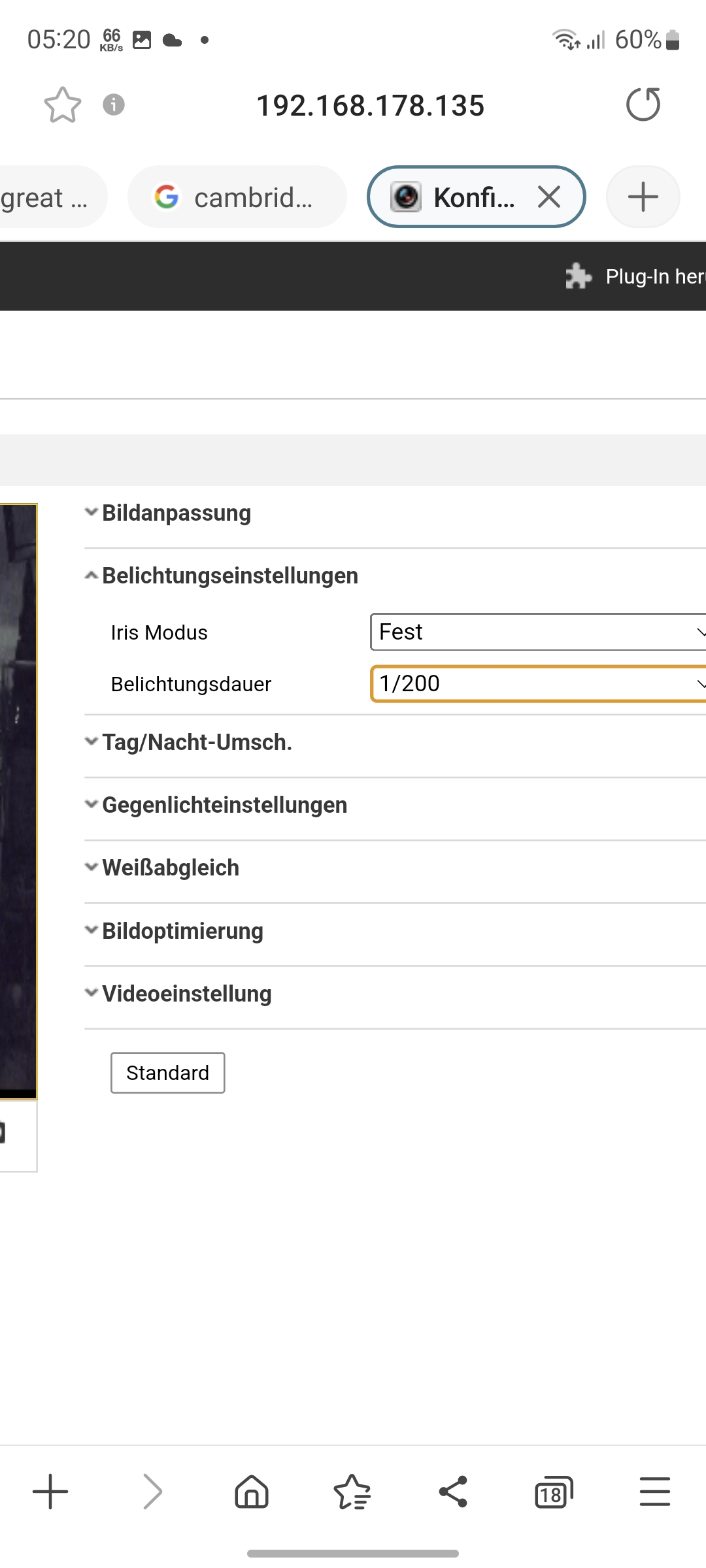Expand the Bildanpassung section
Viewport: 706px width, 1568px height.
[176, 514]
